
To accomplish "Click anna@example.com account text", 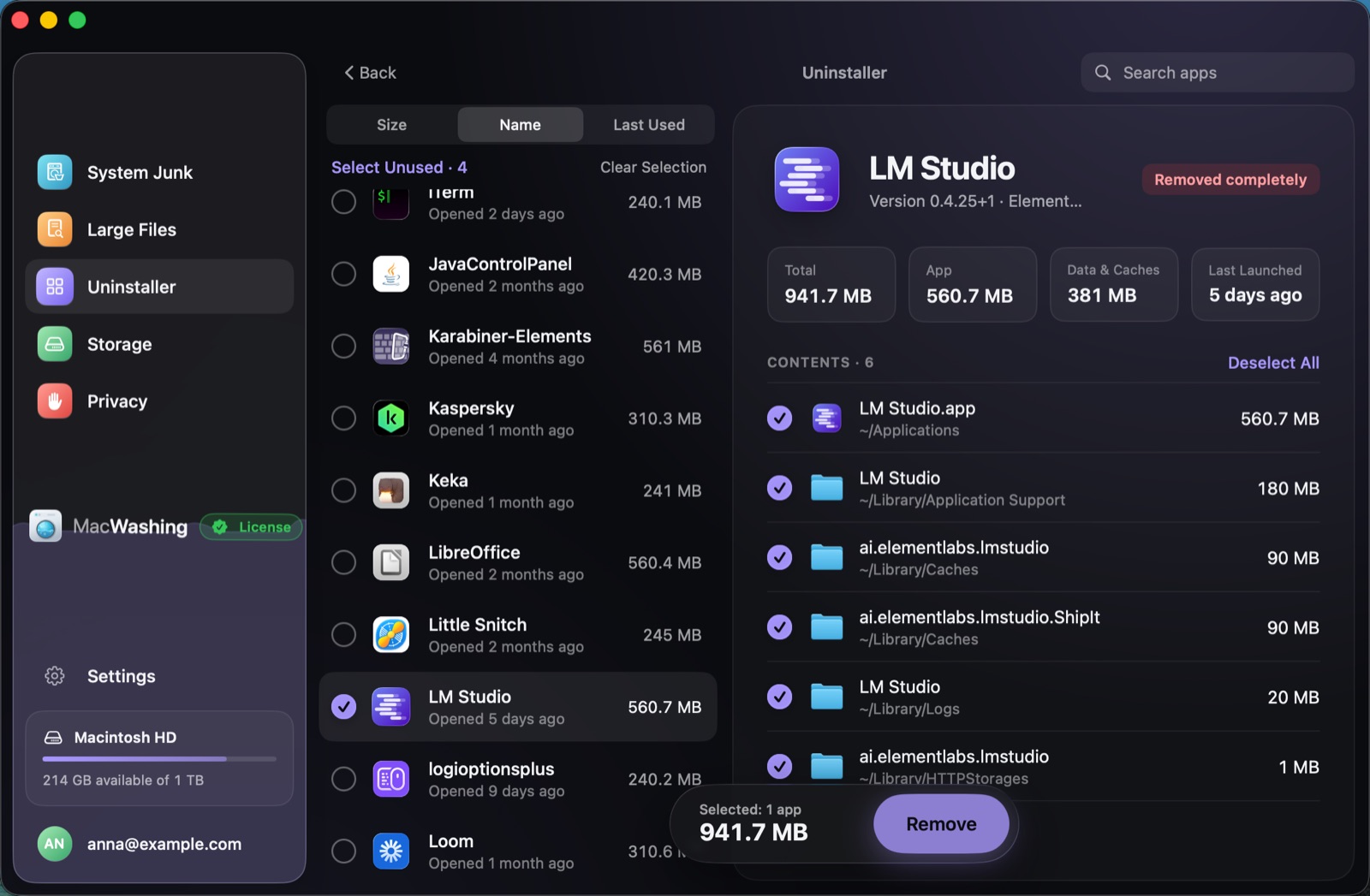I will click(x=164, y=844).
